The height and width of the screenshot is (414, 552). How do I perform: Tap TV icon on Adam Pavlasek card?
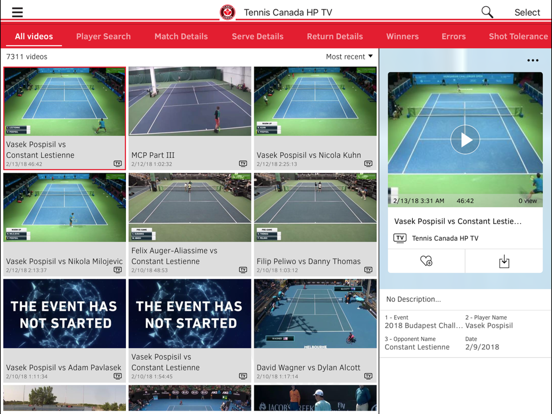(118, 376)
